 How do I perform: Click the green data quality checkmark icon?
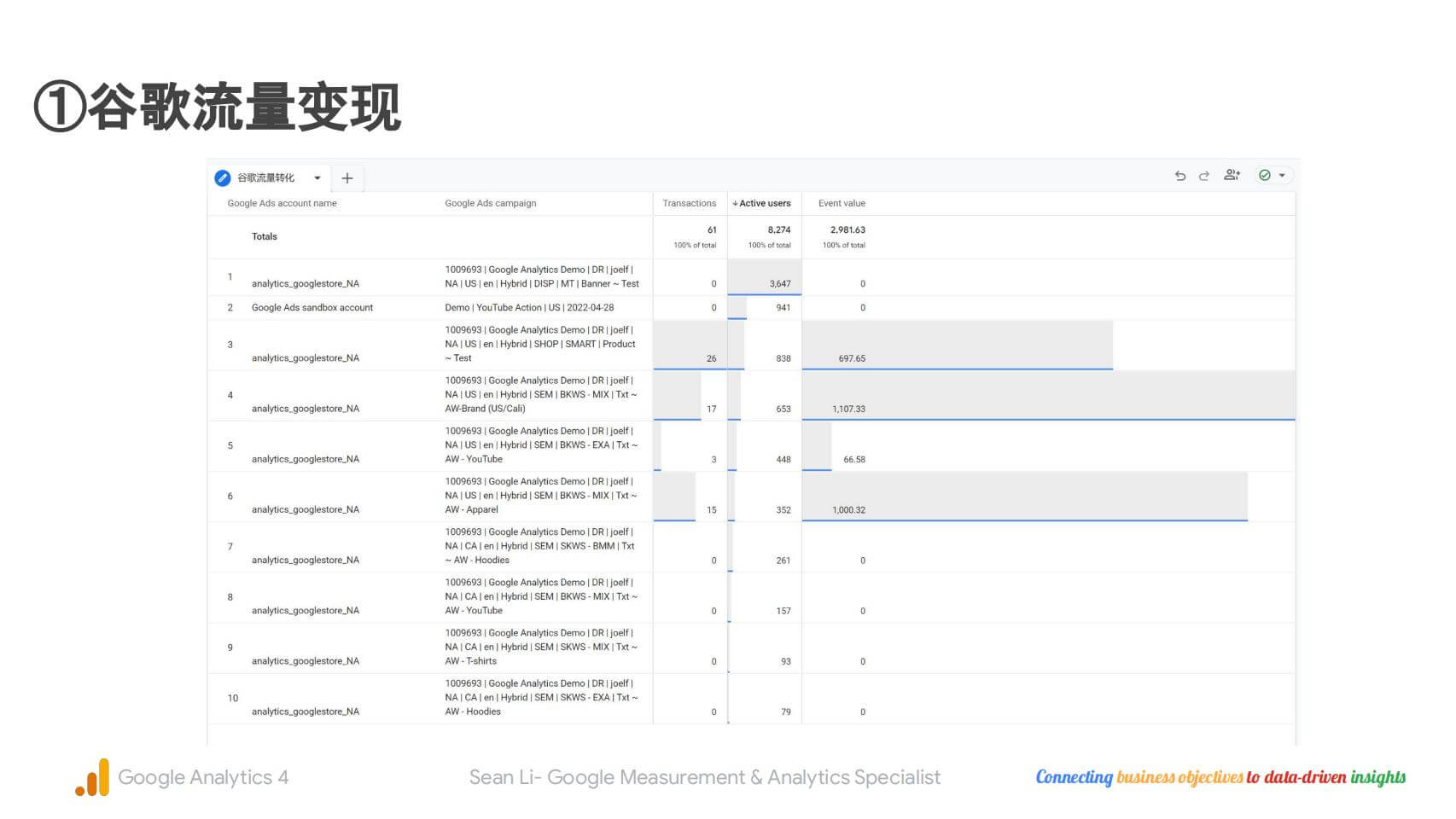point(1264,175)
